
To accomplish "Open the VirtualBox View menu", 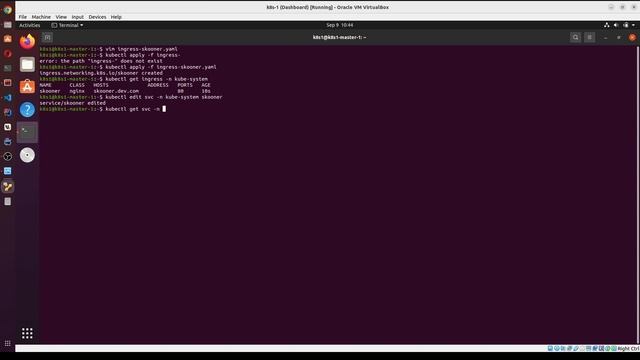I will tap(61, 17).
